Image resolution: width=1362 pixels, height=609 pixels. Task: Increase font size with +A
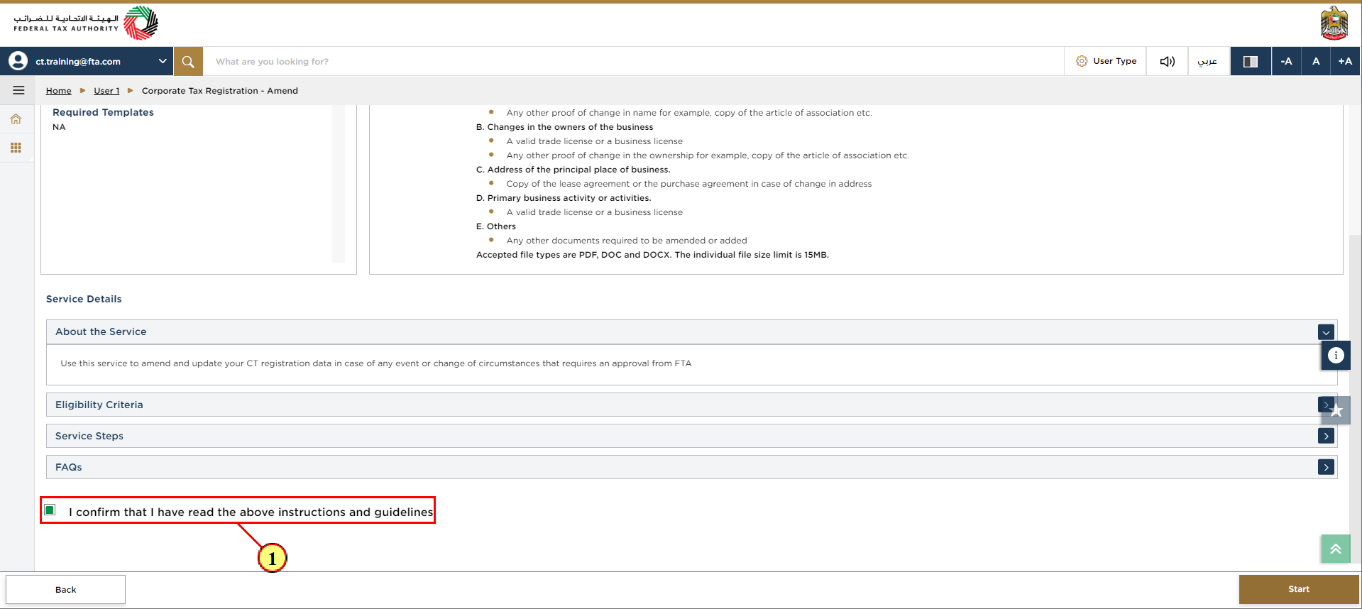1345,61
